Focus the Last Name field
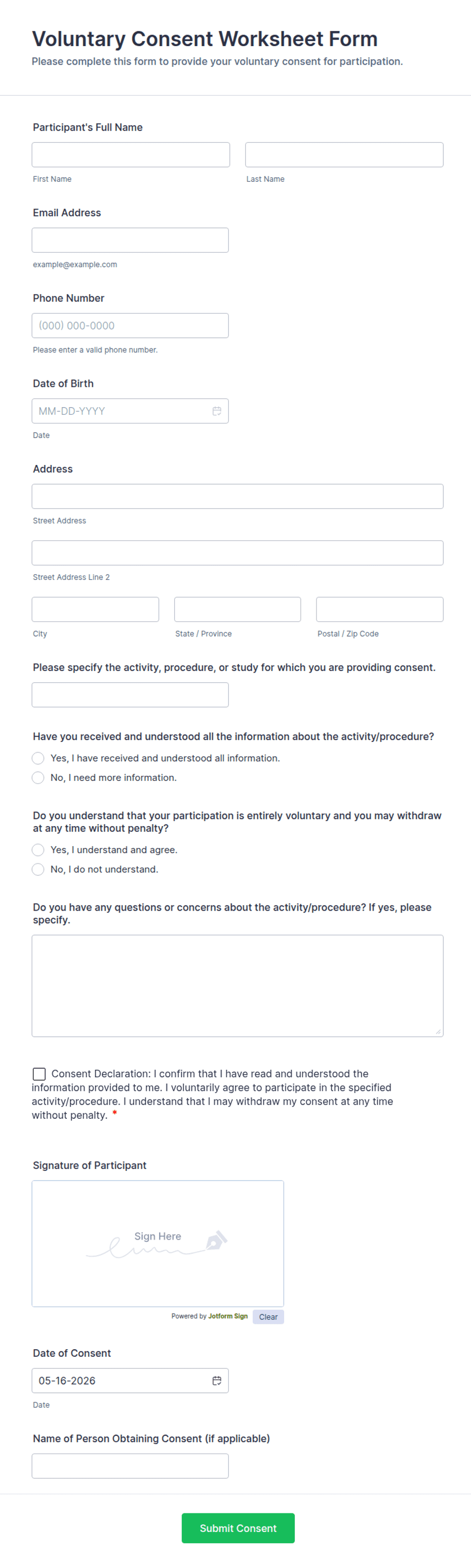 pyautogui.click(x=344, y=154)
